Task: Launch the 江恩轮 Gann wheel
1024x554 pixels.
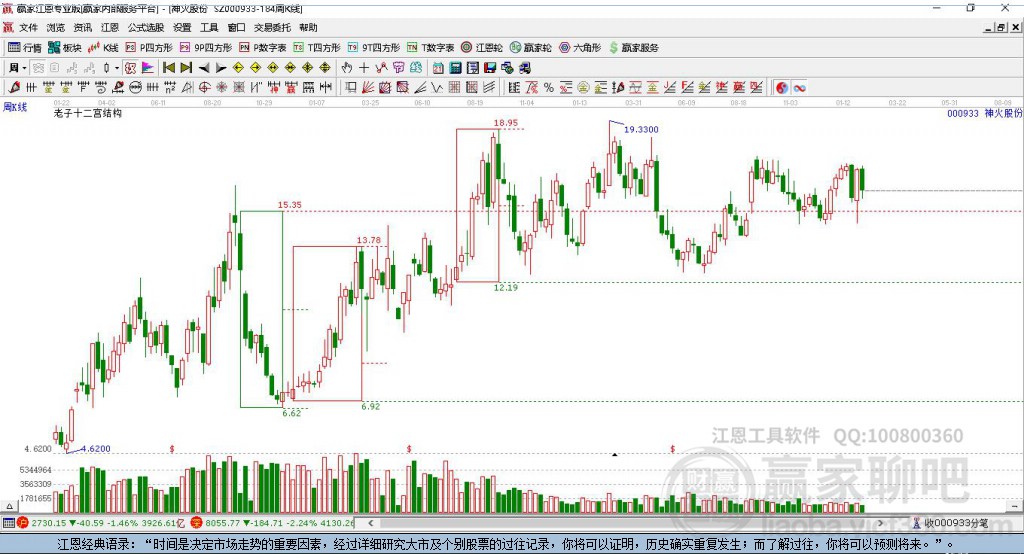Action: [x=482, y=48]
